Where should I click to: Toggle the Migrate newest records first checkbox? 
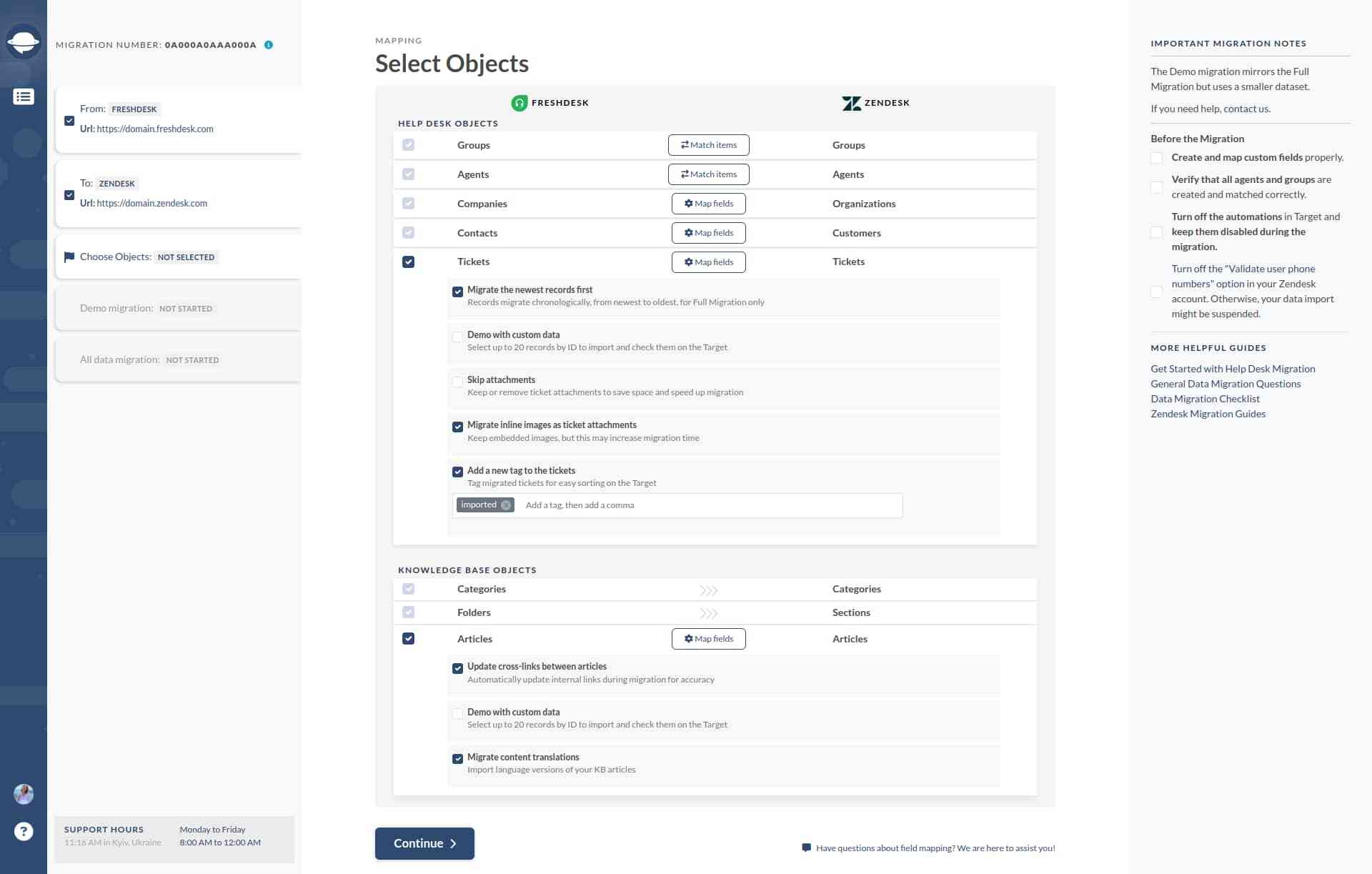click(x=457, y=290)
